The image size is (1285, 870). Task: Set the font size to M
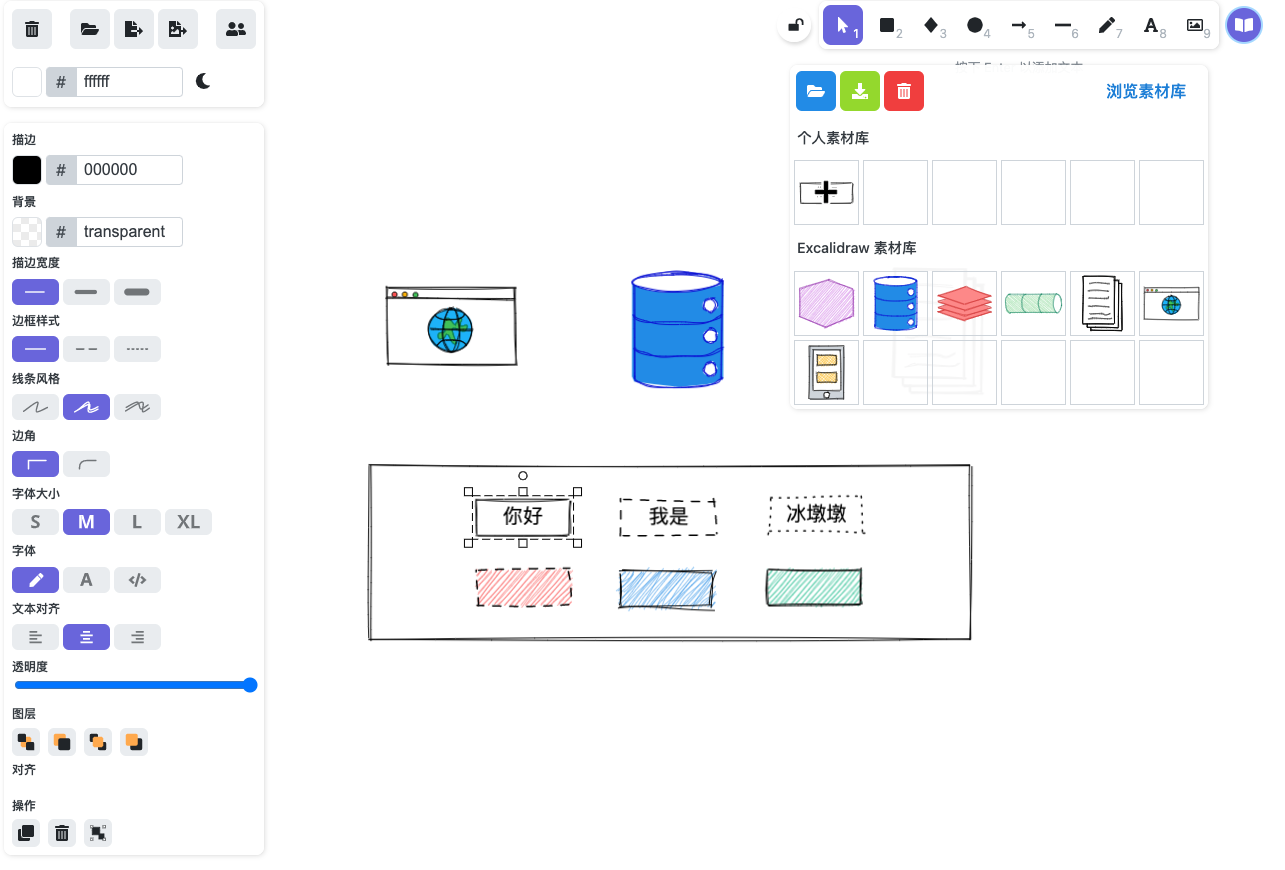pyautogui.click(x=86, y=522)
